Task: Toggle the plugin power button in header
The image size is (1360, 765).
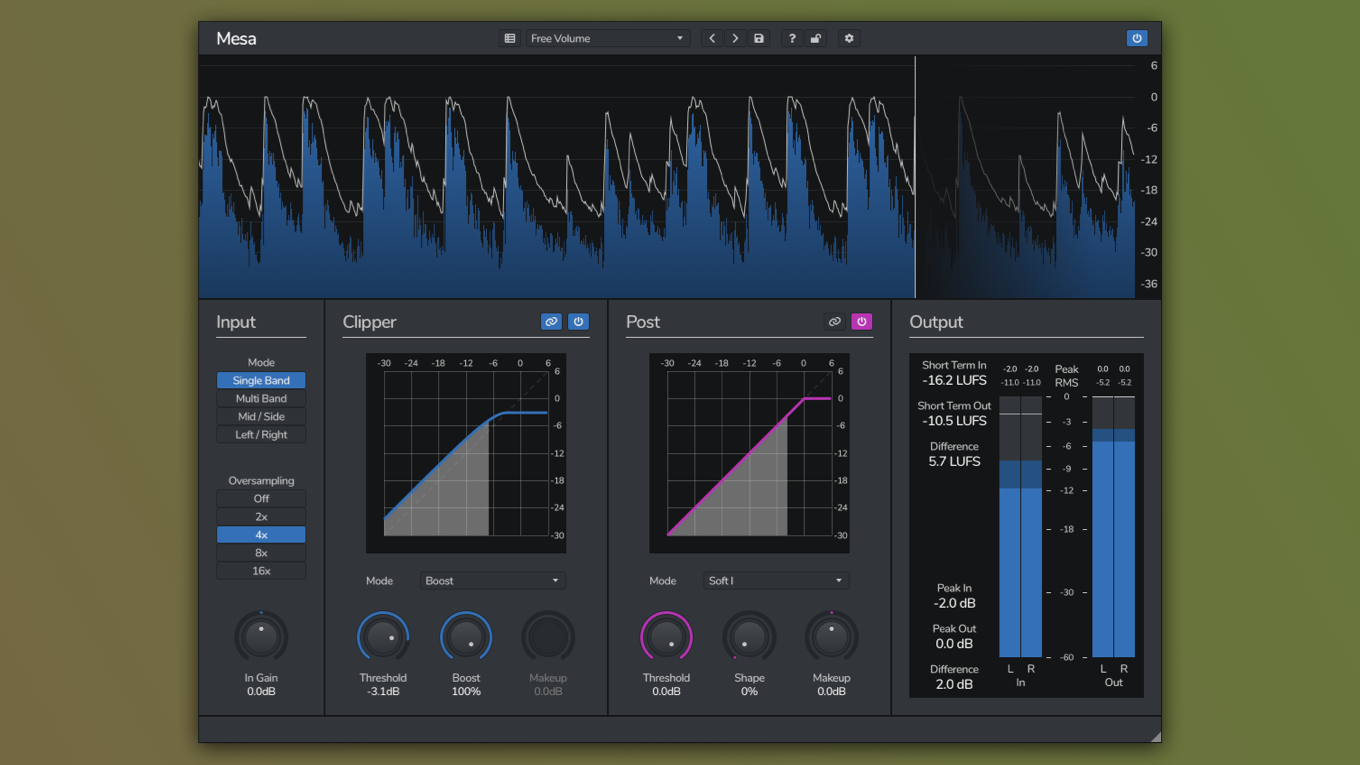Action: pos(1137,38)
